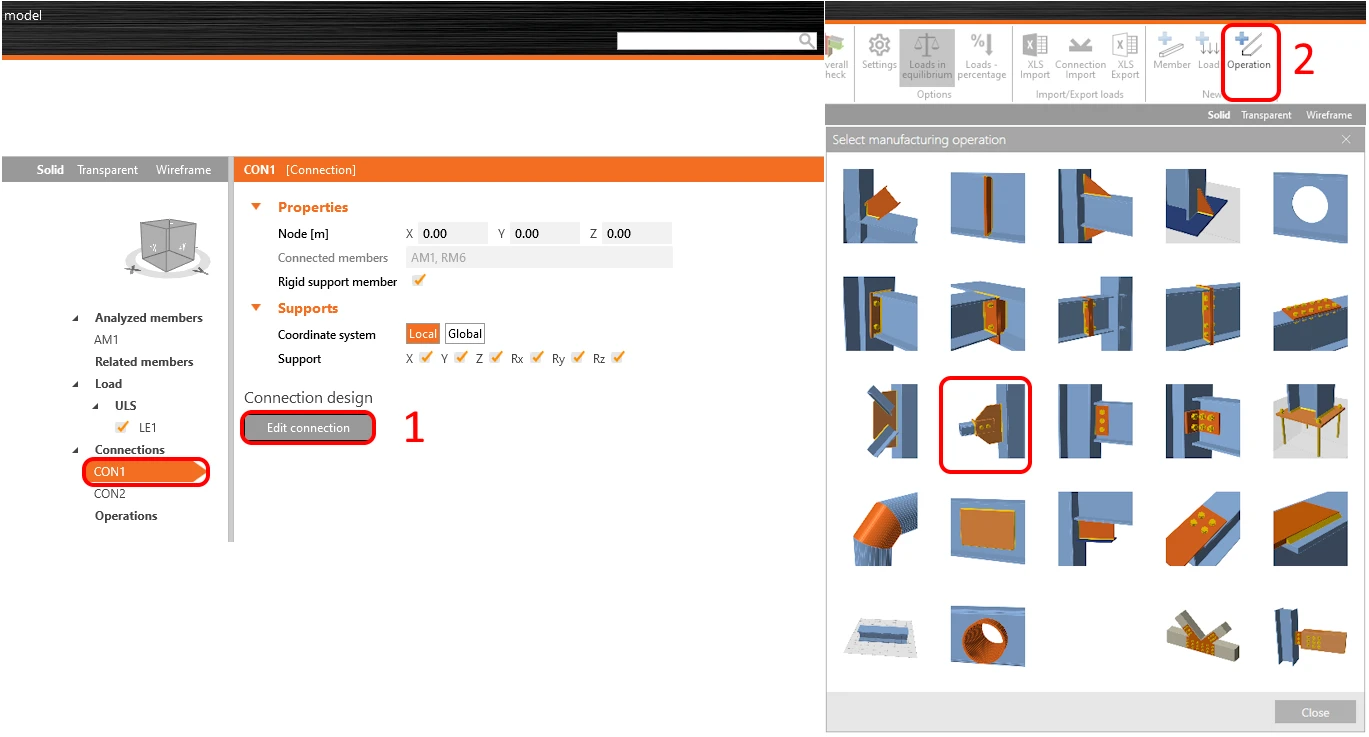Viewport: 1369px width, 737px height.
Task: Uncheck the Rigid support member checkbox
Action: pos(419,281)
